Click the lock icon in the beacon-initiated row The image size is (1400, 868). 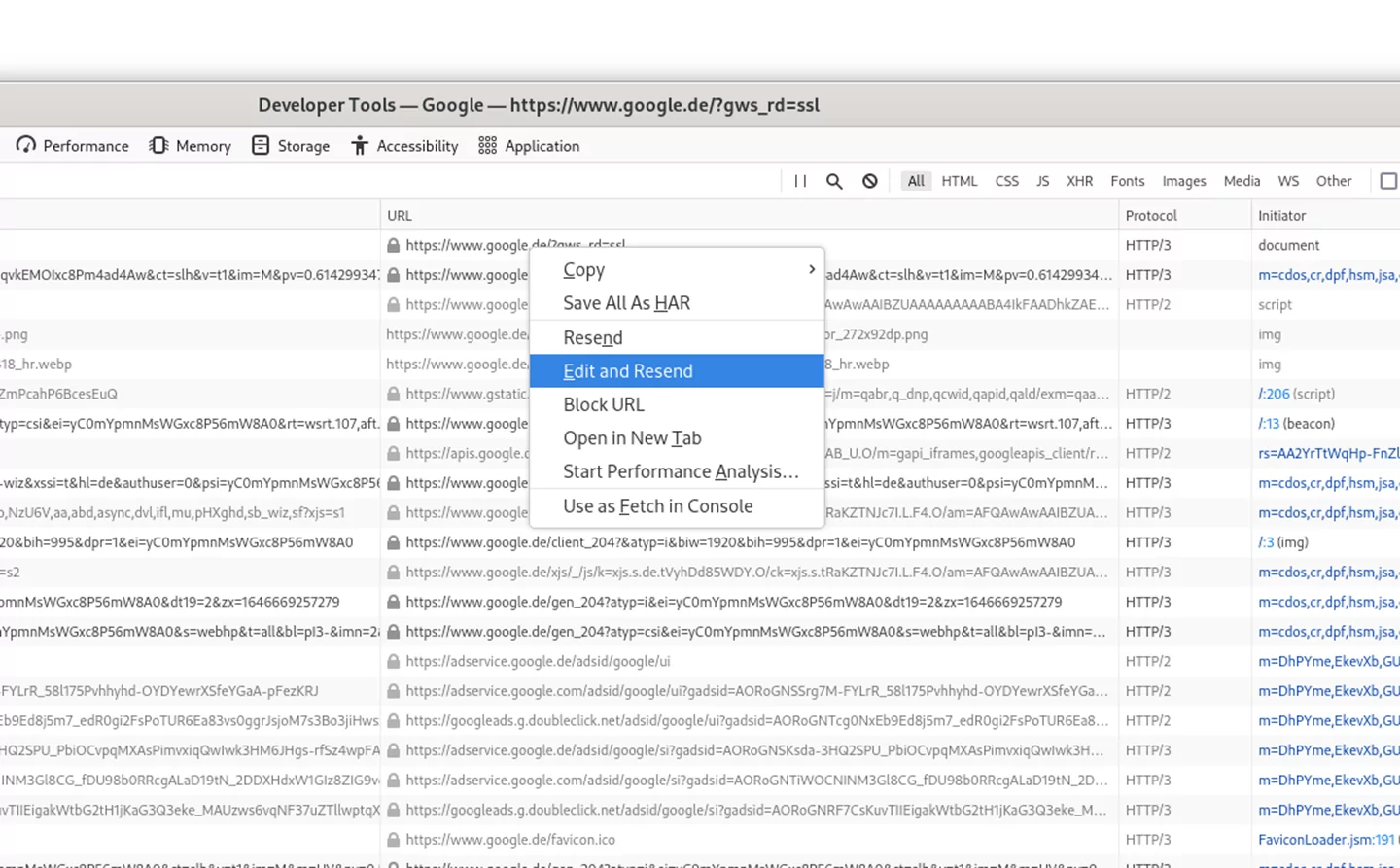[x=394, y=424]
